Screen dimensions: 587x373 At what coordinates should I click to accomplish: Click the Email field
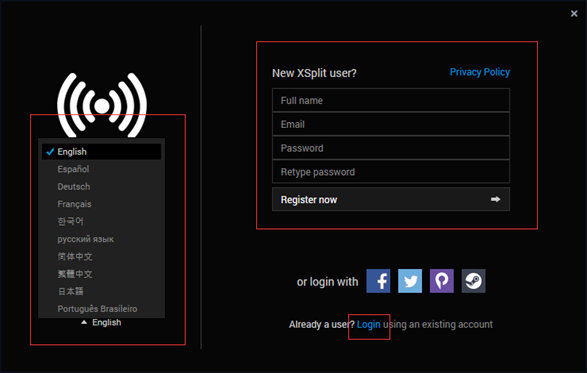[391, 124]
